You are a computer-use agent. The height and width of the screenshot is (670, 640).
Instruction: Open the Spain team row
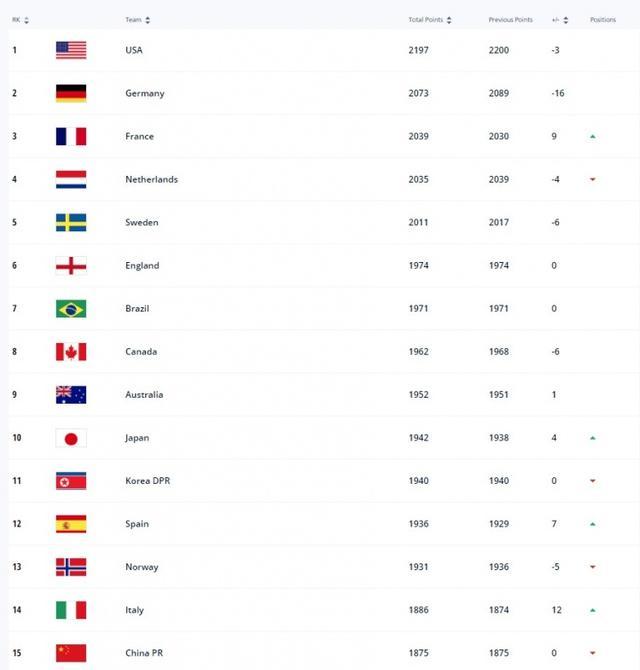137,524
